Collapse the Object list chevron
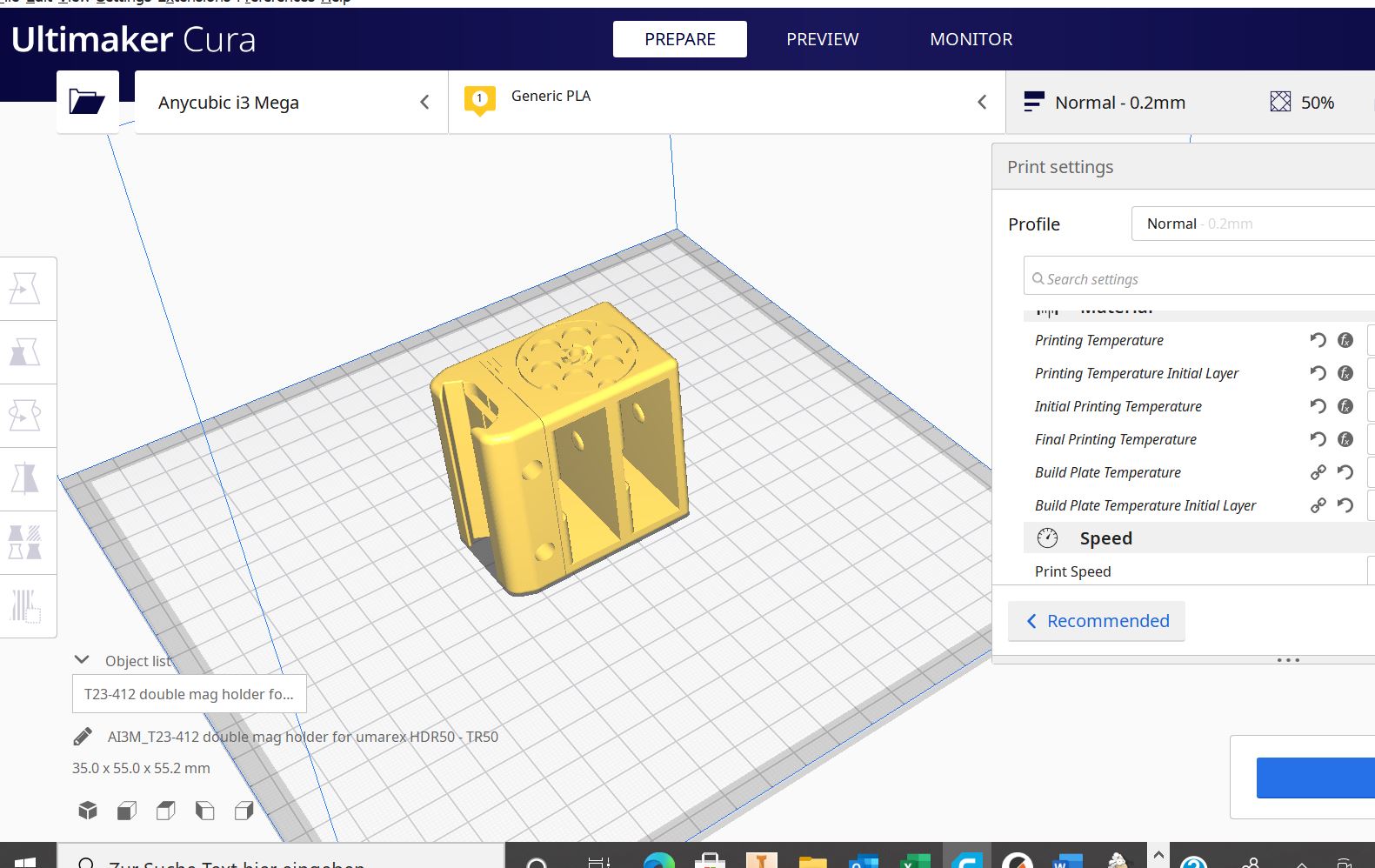Viewport: 1375px width, 868px height. (83, 660)
